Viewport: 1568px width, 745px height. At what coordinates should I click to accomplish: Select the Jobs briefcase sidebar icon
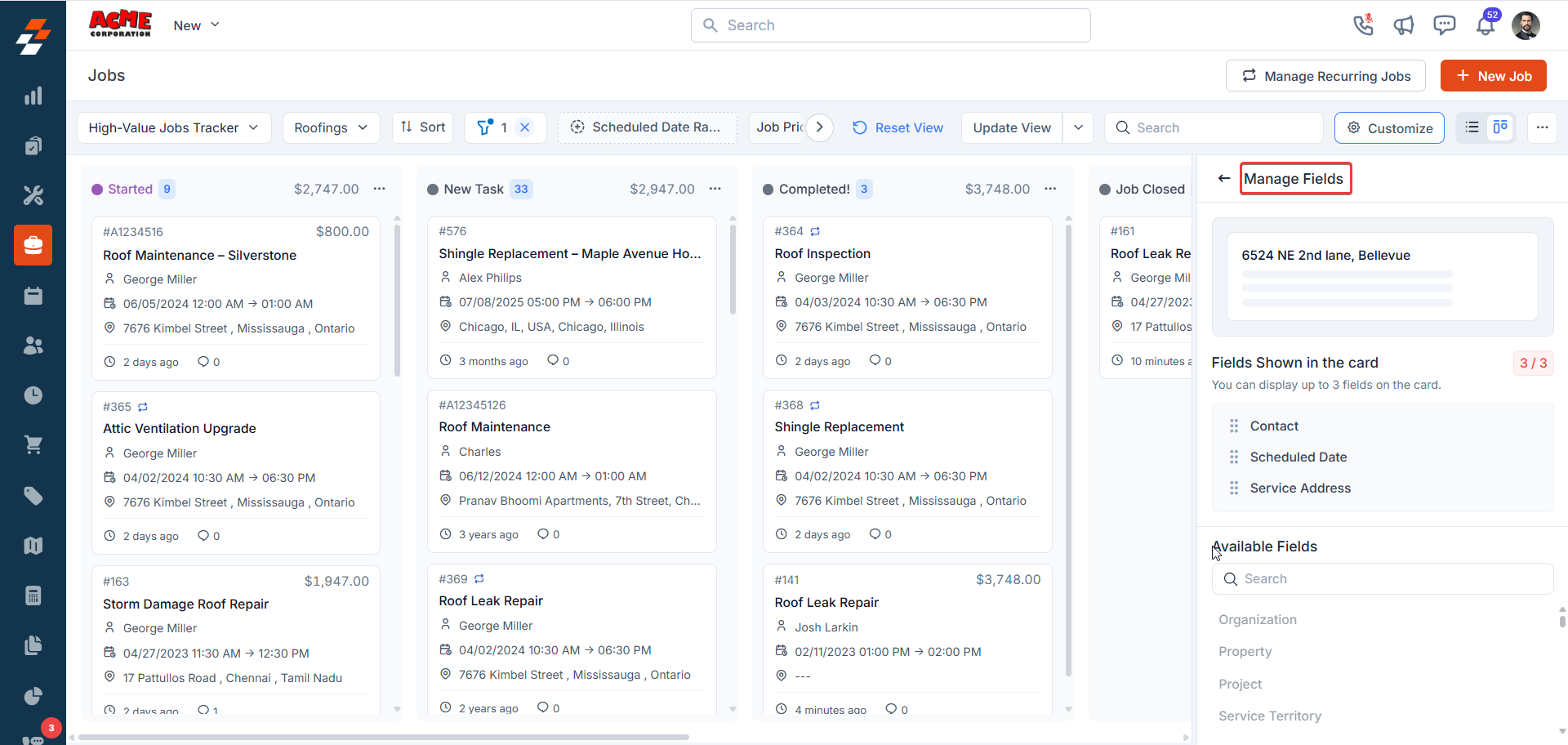33,245
